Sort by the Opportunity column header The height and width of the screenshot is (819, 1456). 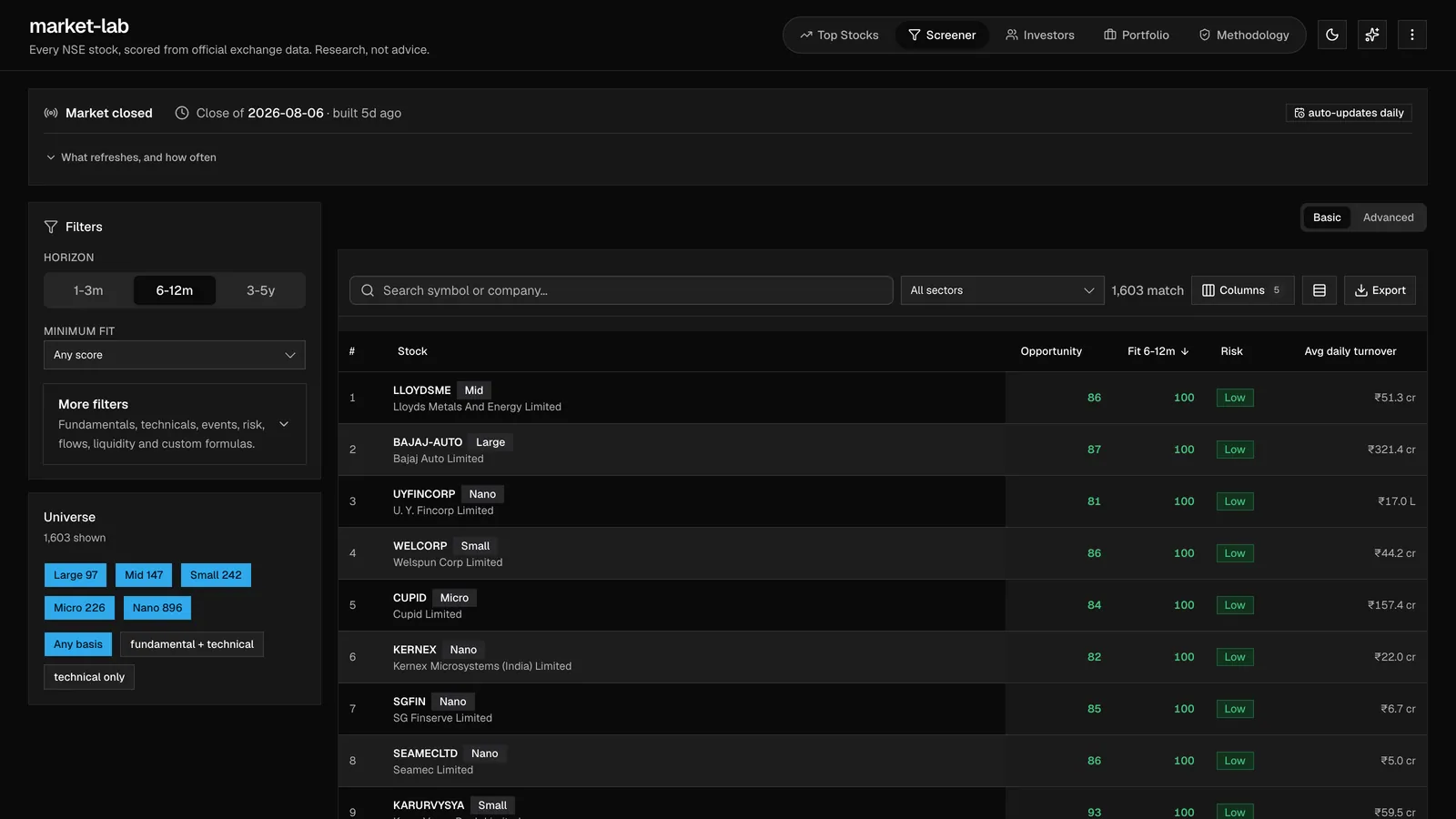(1051, 351)
